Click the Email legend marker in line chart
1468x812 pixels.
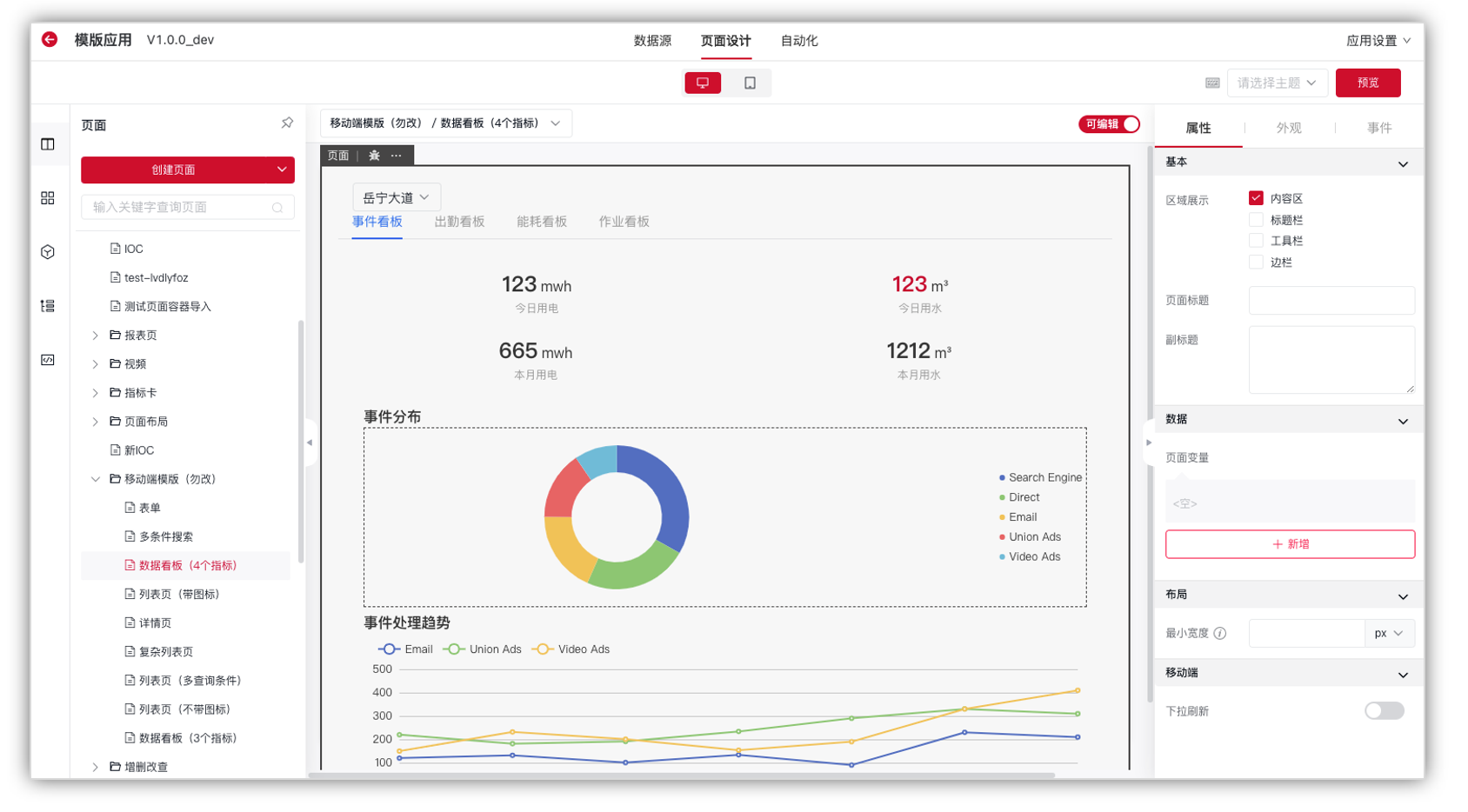[x=389, y=649]
